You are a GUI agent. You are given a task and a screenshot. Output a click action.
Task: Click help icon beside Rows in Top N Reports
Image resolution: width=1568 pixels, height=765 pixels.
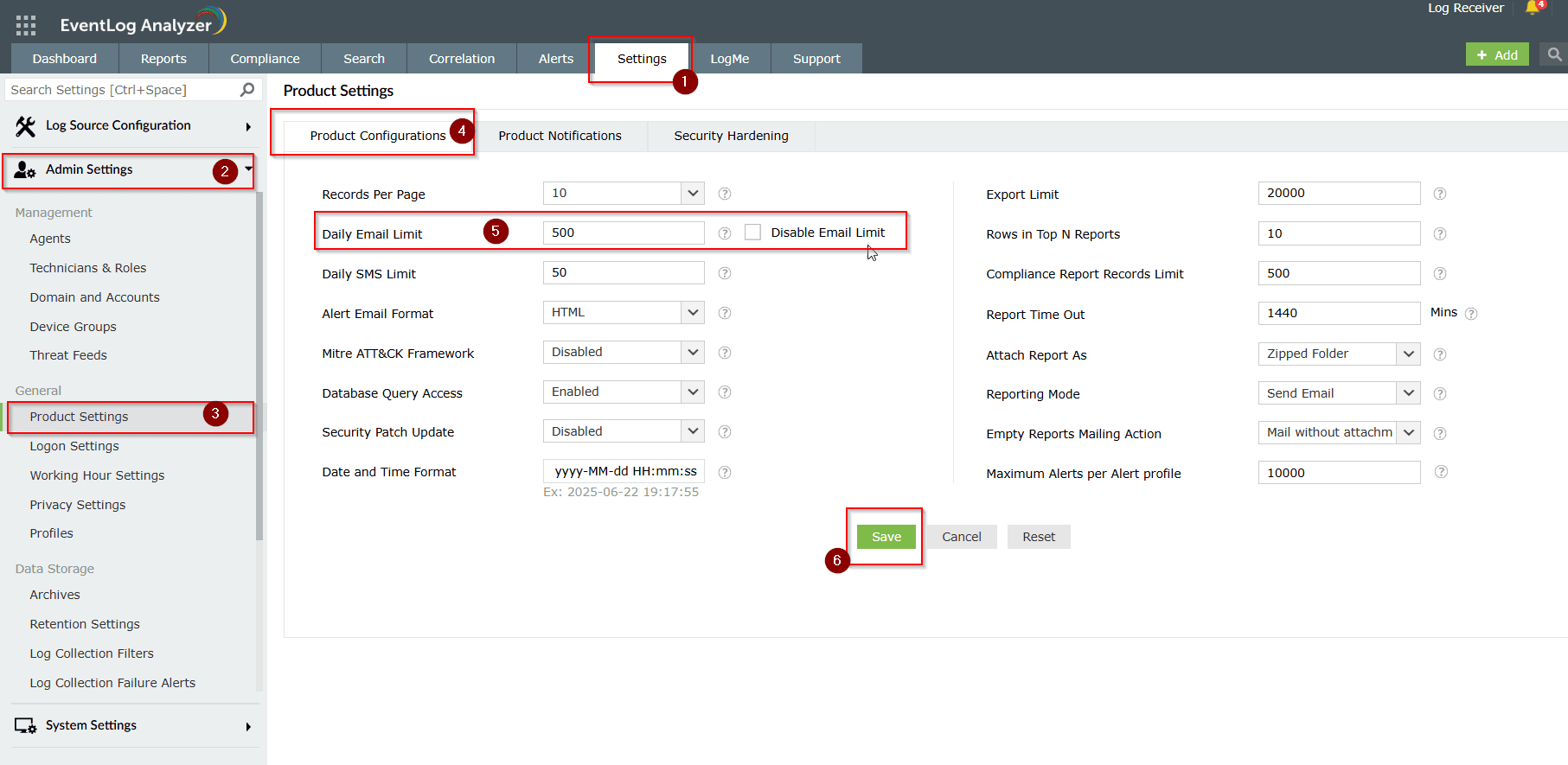click(1440, 234)
